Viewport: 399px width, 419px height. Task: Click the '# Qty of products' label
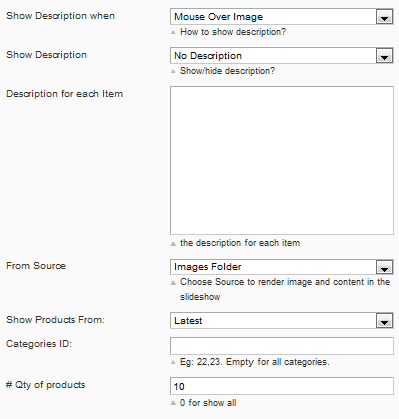tap(46, 385)
